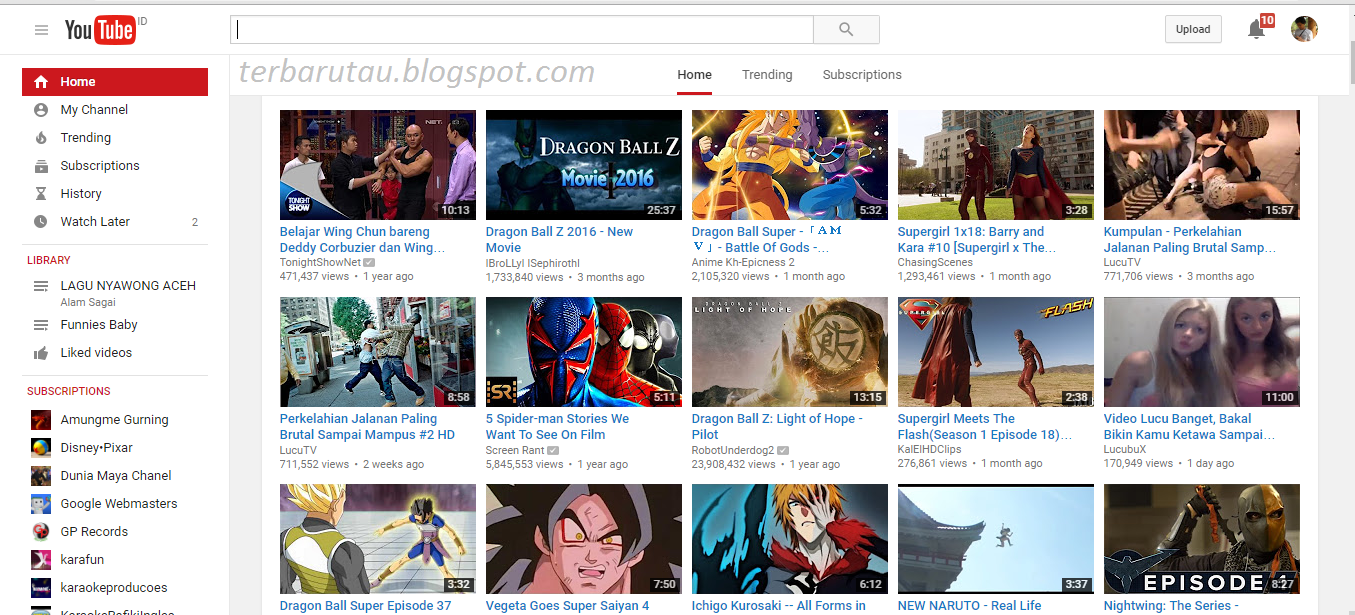Open the notifications bell
This screenshot has height=615, width=1355.
[1257, 29]
